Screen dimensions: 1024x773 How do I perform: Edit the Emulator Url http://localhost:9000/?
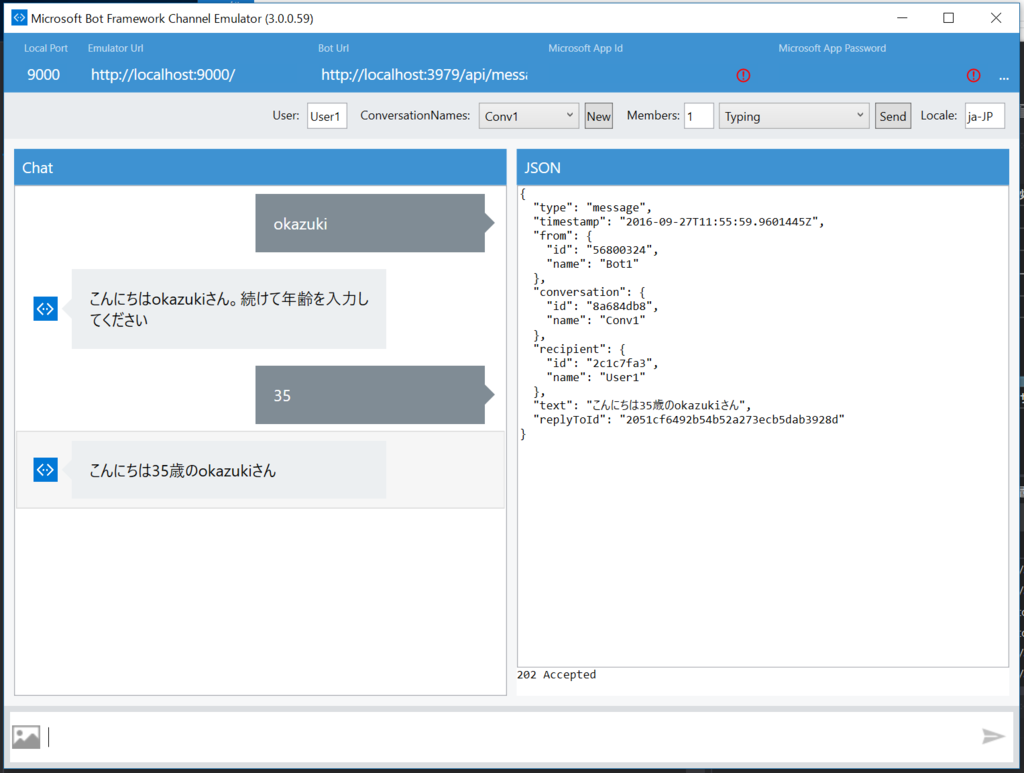[163, 74]
